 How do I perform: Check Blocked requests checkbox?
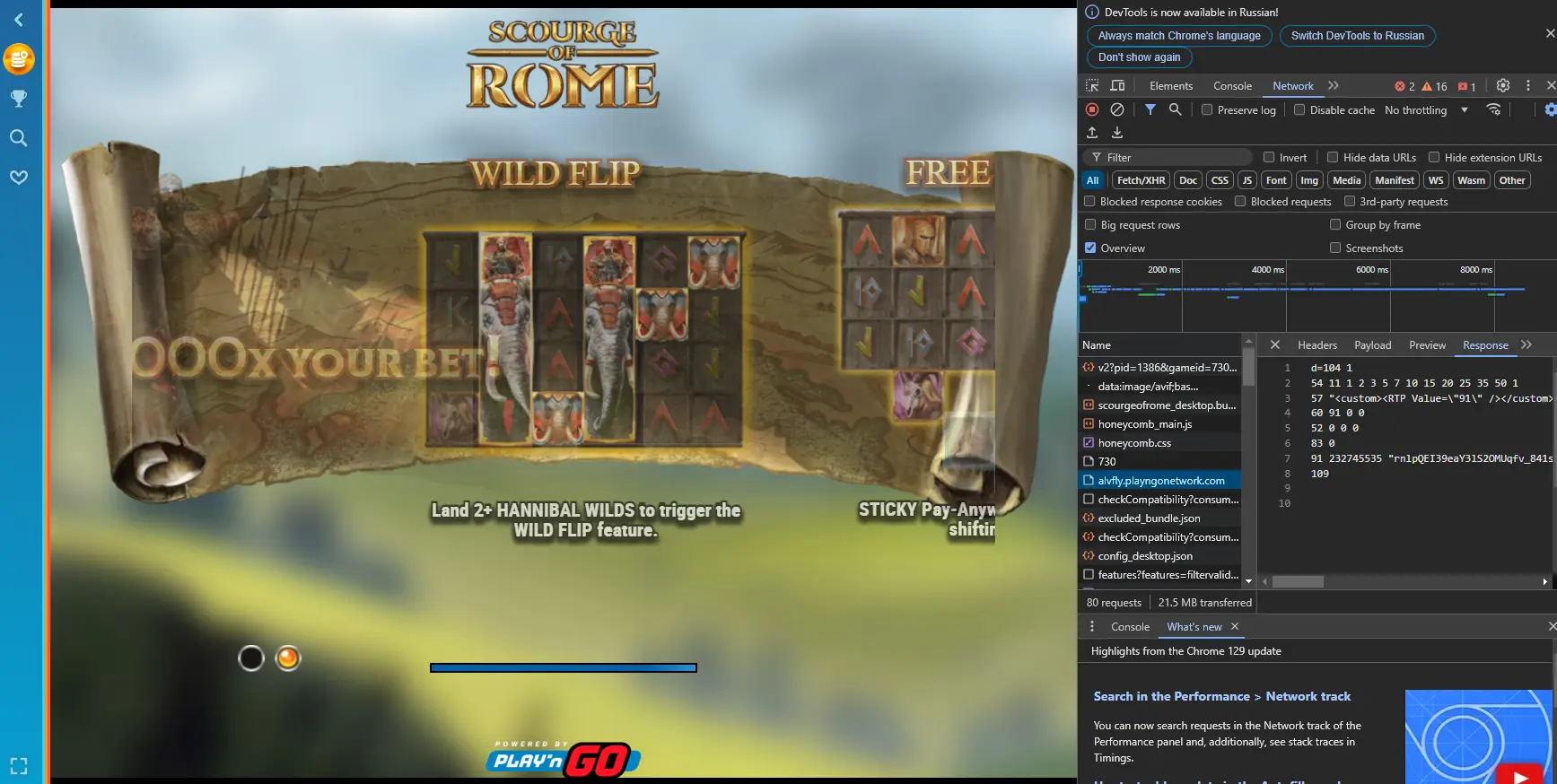click(x=1240, y=202)
